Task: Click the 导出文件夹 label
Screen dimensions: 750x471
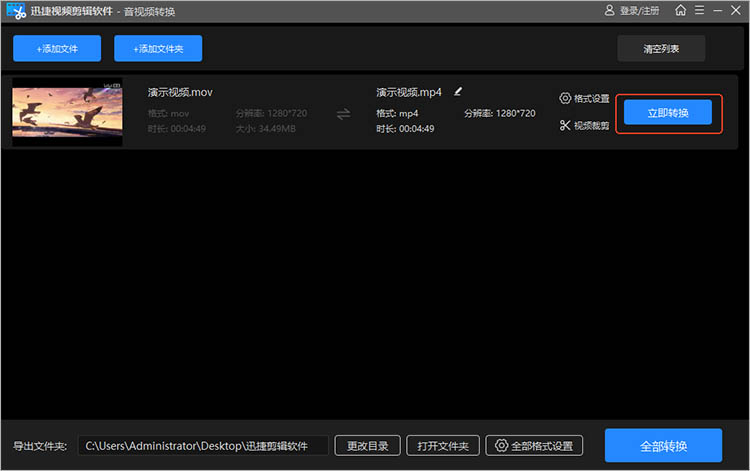Action: tap(40, 446)
